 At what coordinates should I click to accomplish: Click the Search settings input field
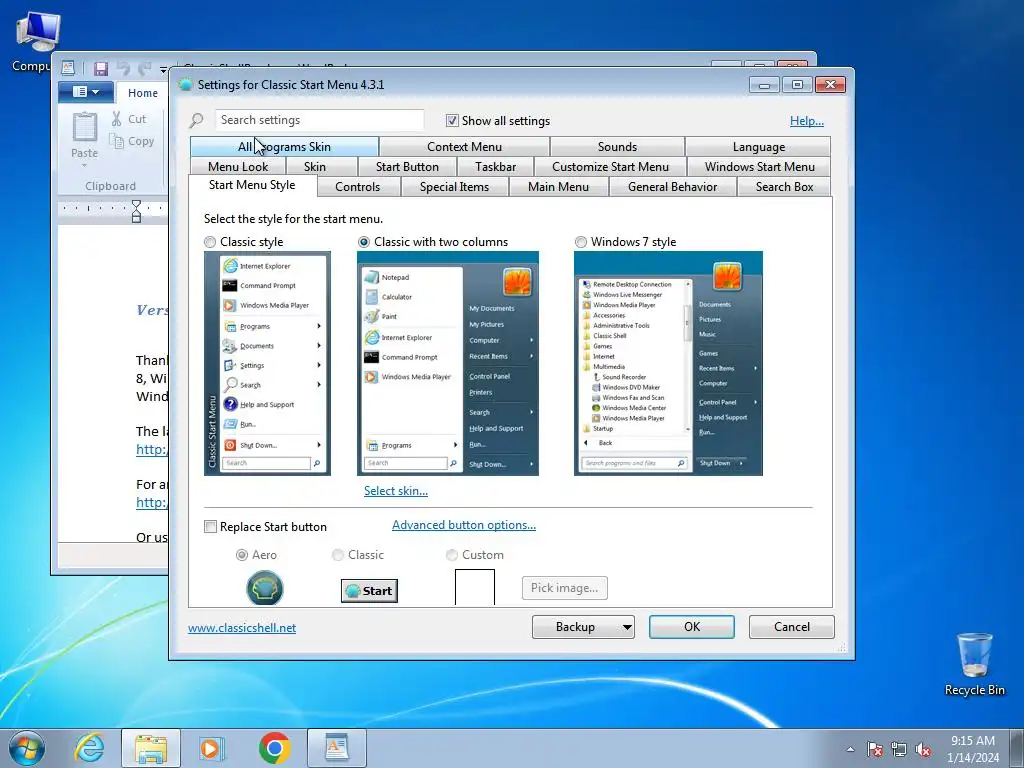(319, 120)
